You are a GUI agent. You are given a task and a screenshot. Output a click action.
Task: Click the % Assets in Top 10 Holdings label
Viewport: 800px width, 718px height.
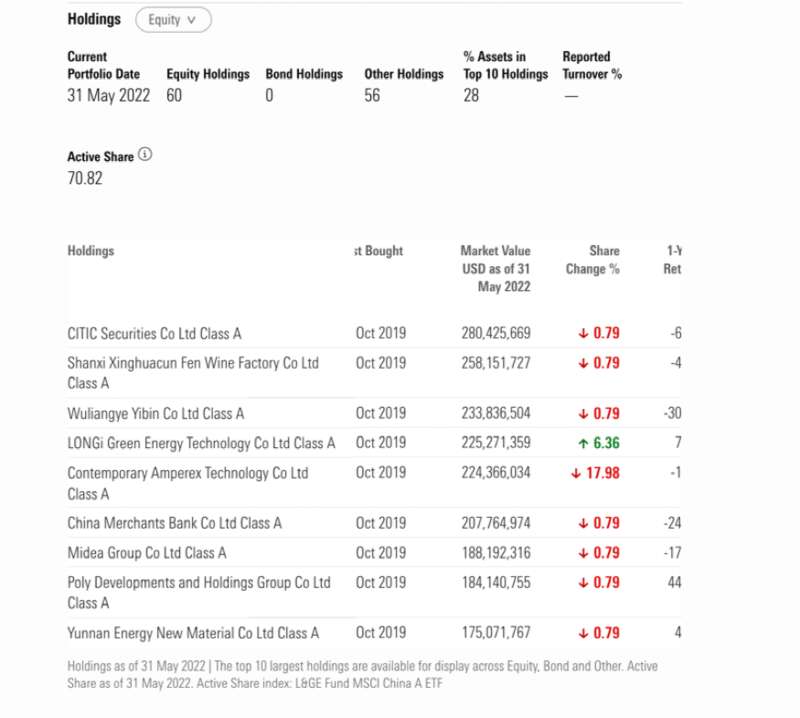click(x=506, y=65)
